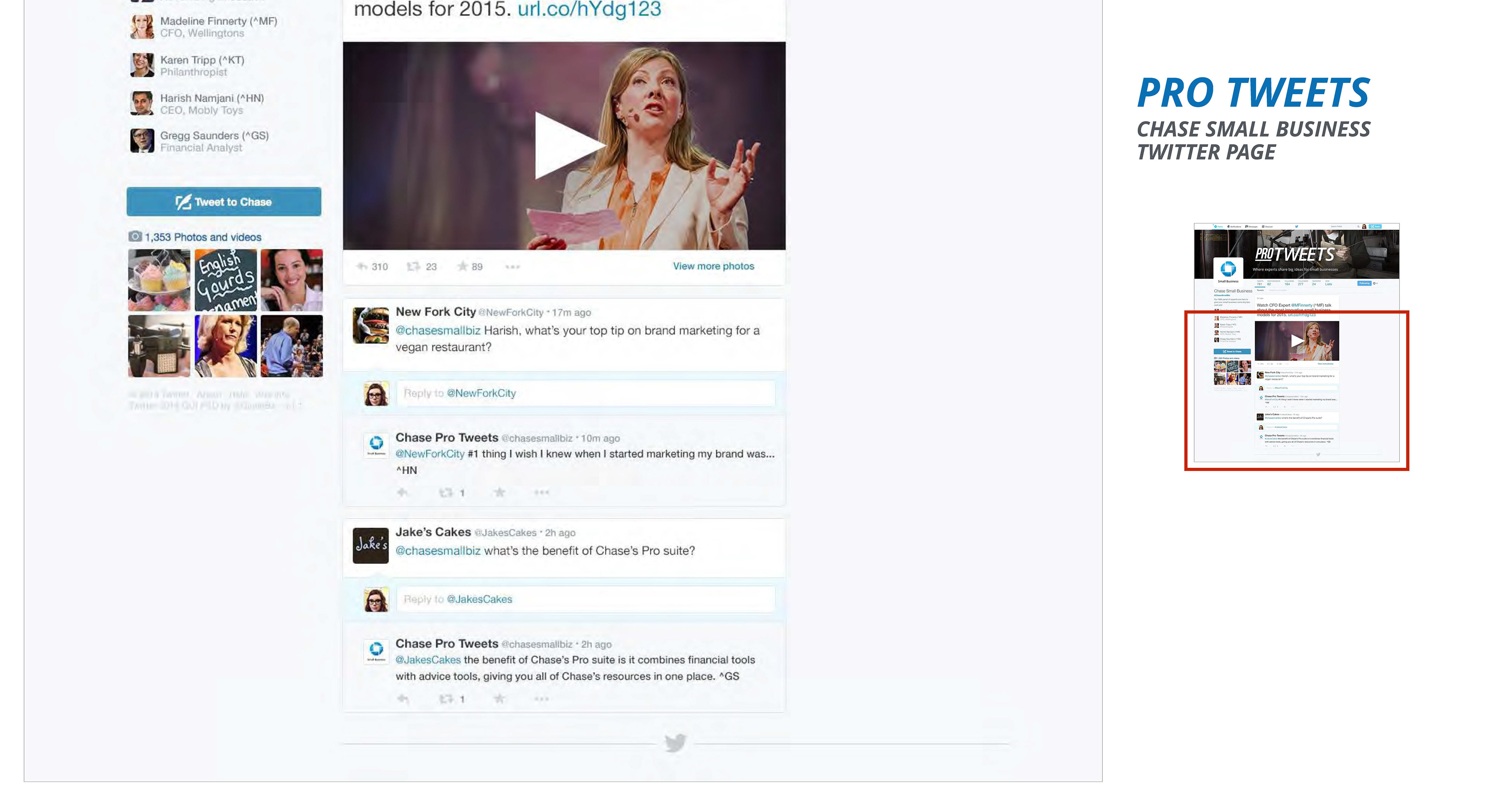Select Gregg Saunders (^GS) profile

click(x=215, y=136)
